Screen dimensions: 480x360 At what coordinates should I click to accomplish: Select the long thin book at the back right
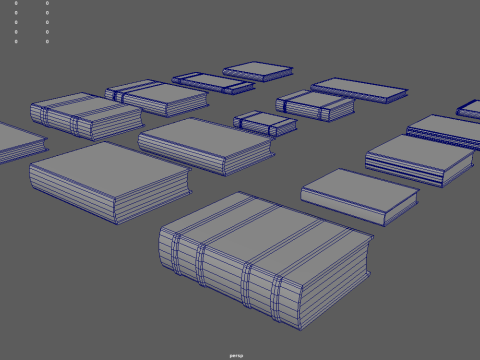(x=359, y=90)
